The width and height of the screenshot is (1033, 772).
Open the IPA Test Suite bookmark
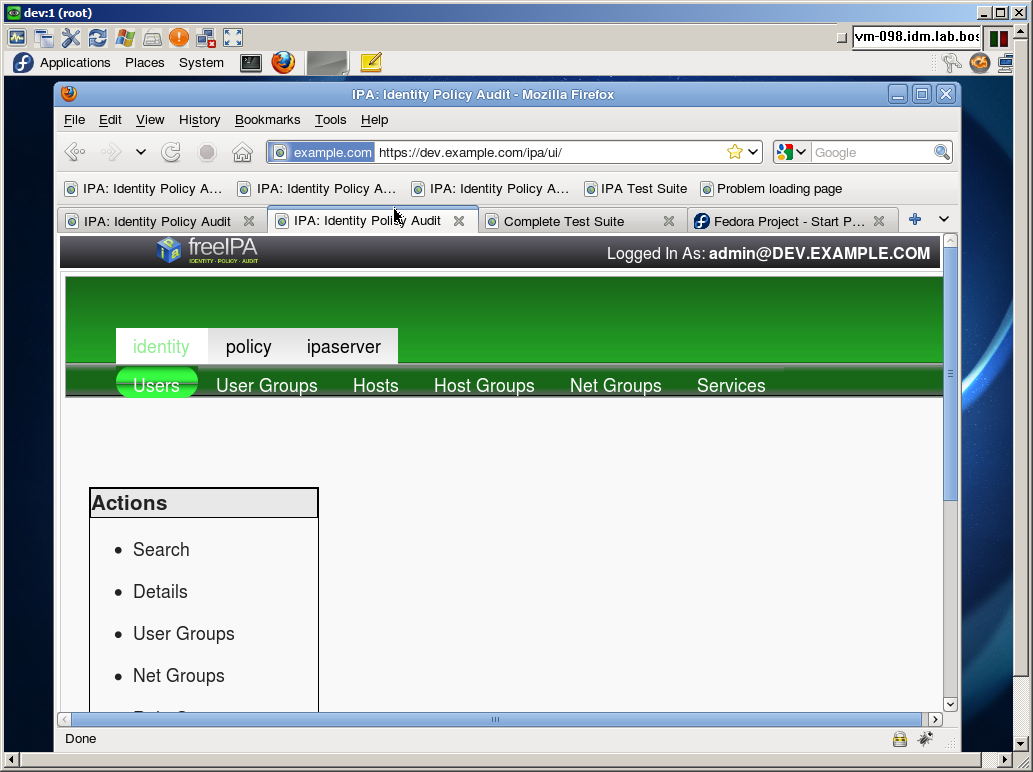point(643,188)
